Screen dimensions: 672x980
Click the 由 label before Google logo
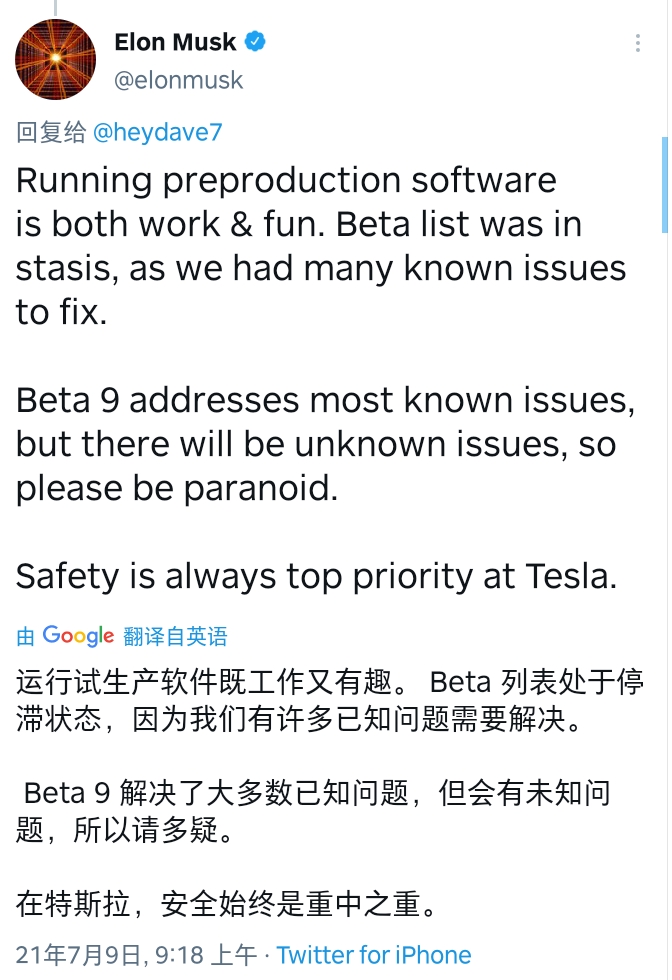point(25,636)
